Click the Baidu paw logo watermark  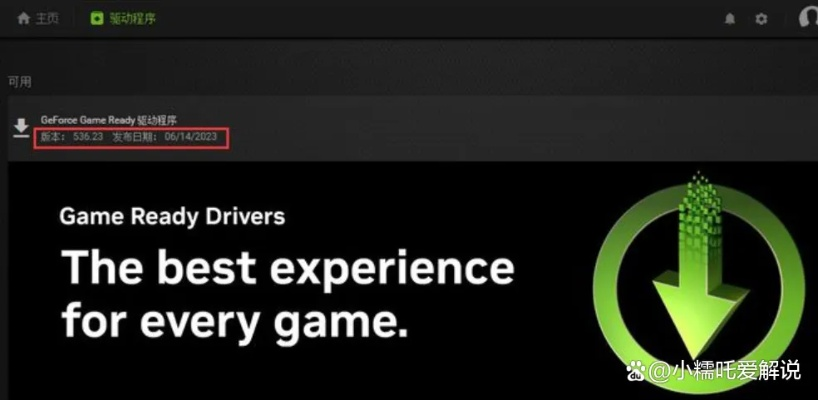click(636, 372)
